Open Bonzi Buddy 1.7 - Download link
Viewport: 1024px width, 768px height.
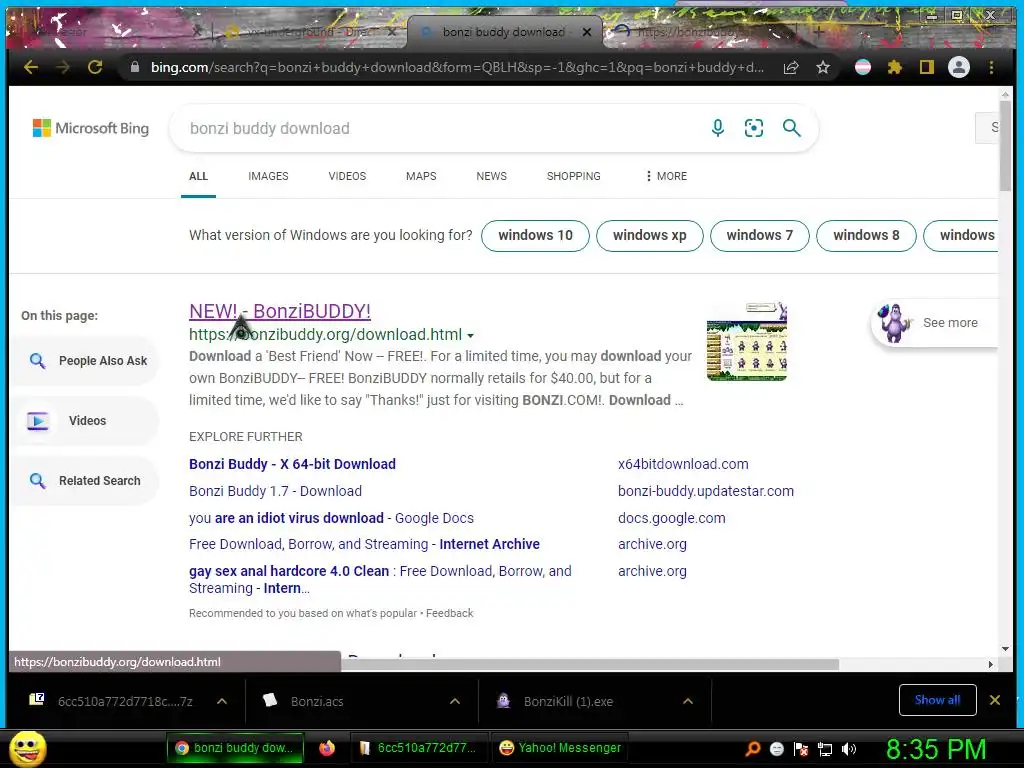[275, 490]
